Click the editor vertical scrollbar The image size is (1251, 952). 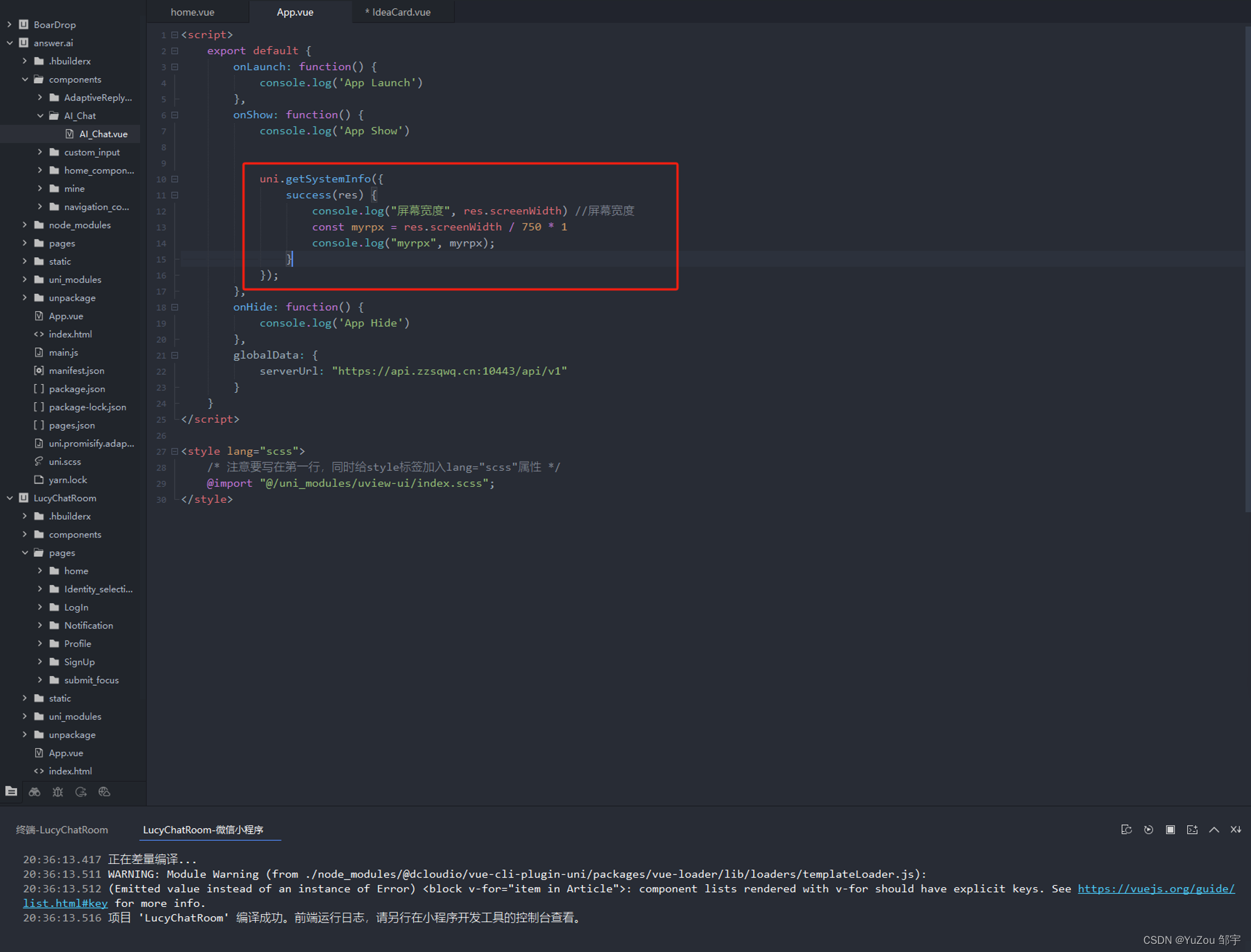click(1247, 269)
